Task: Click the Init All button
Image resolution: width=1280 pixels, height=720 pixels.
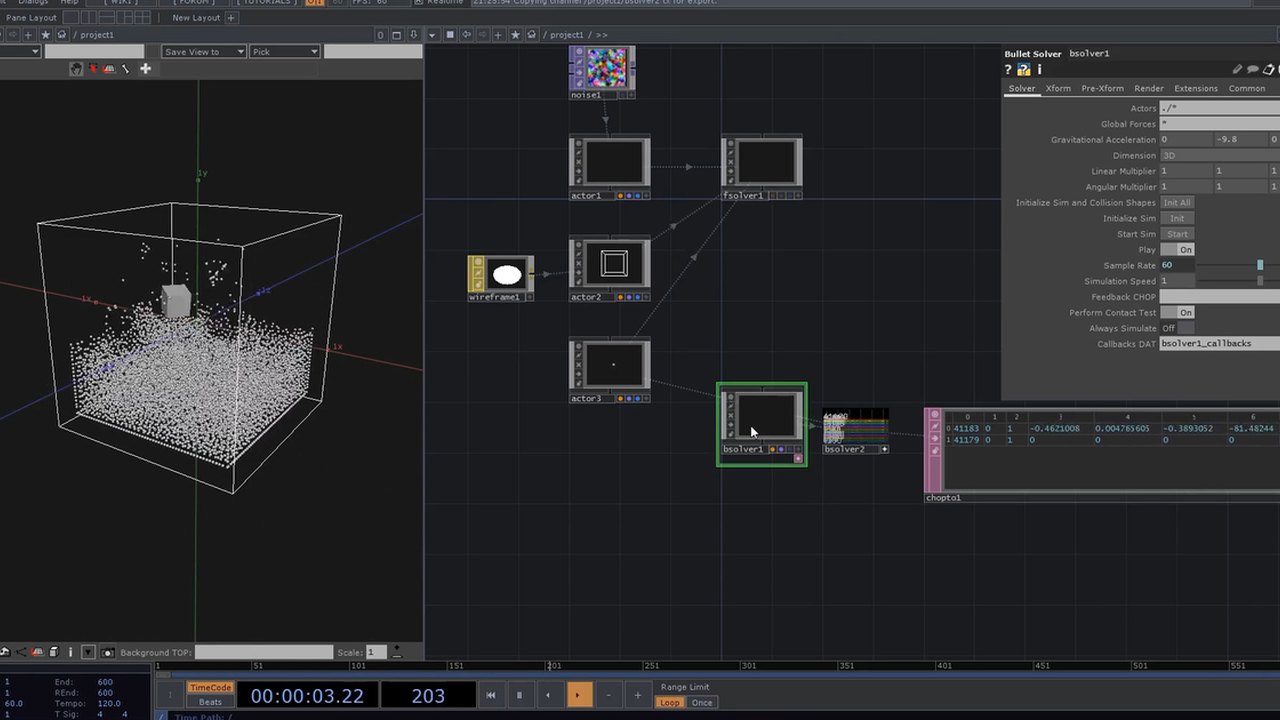Action: [x=1177, y=202]
